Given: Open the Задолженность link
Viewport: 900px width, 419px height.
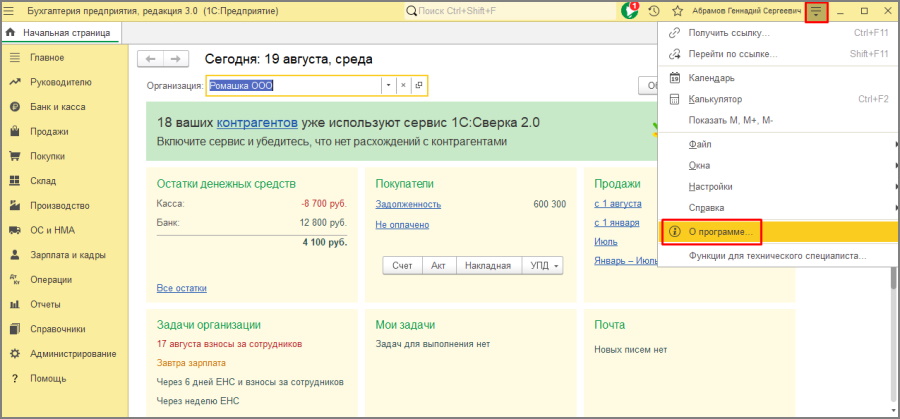Looking at the screenshot, I should pos(408,204).
